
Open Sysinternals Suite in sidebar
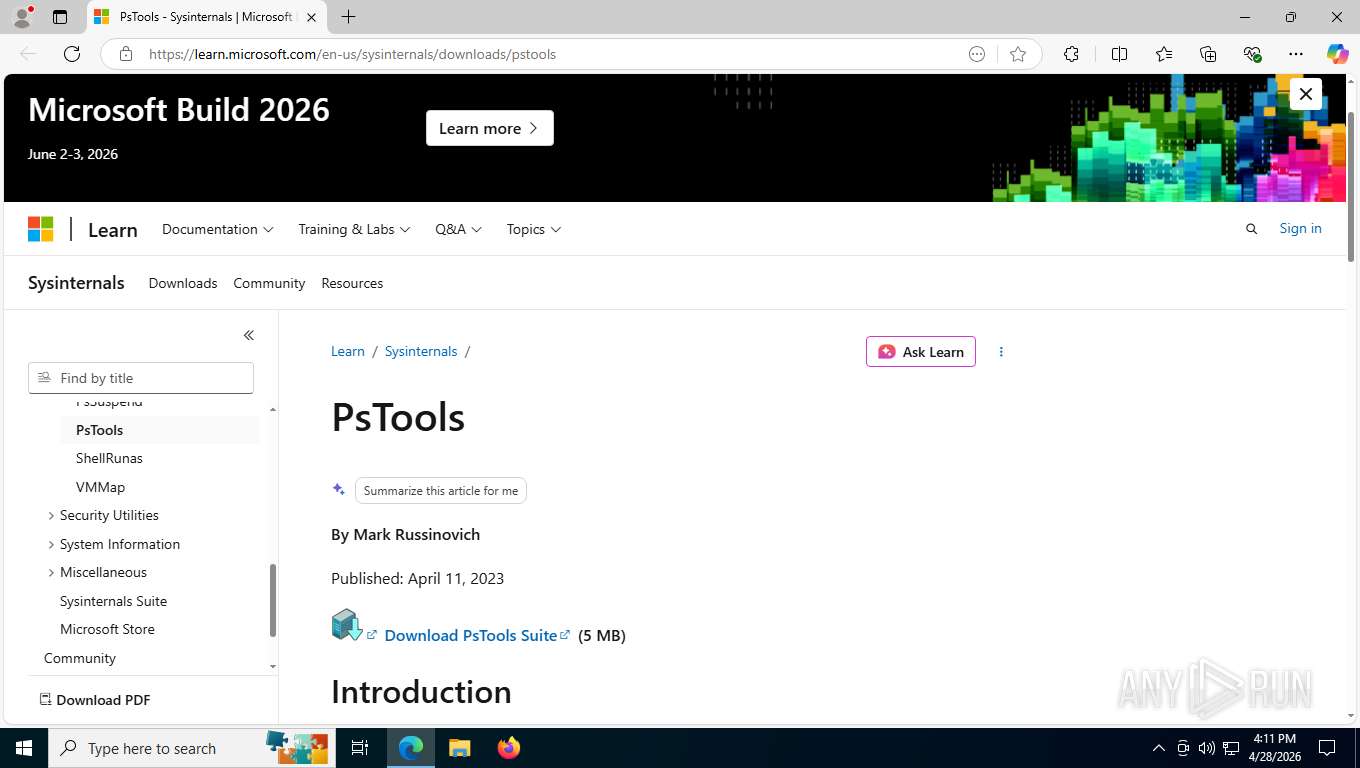coord(113,601)
